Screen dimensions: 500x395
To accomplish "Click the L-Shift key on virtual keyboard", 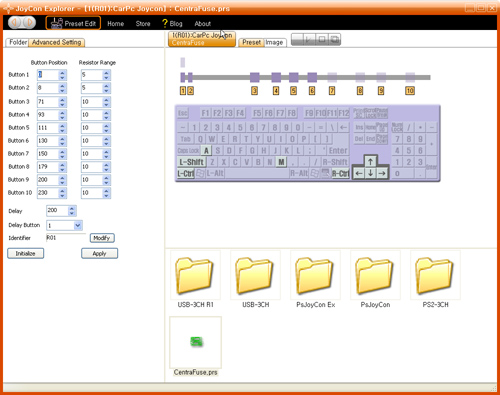I will 191,162.
